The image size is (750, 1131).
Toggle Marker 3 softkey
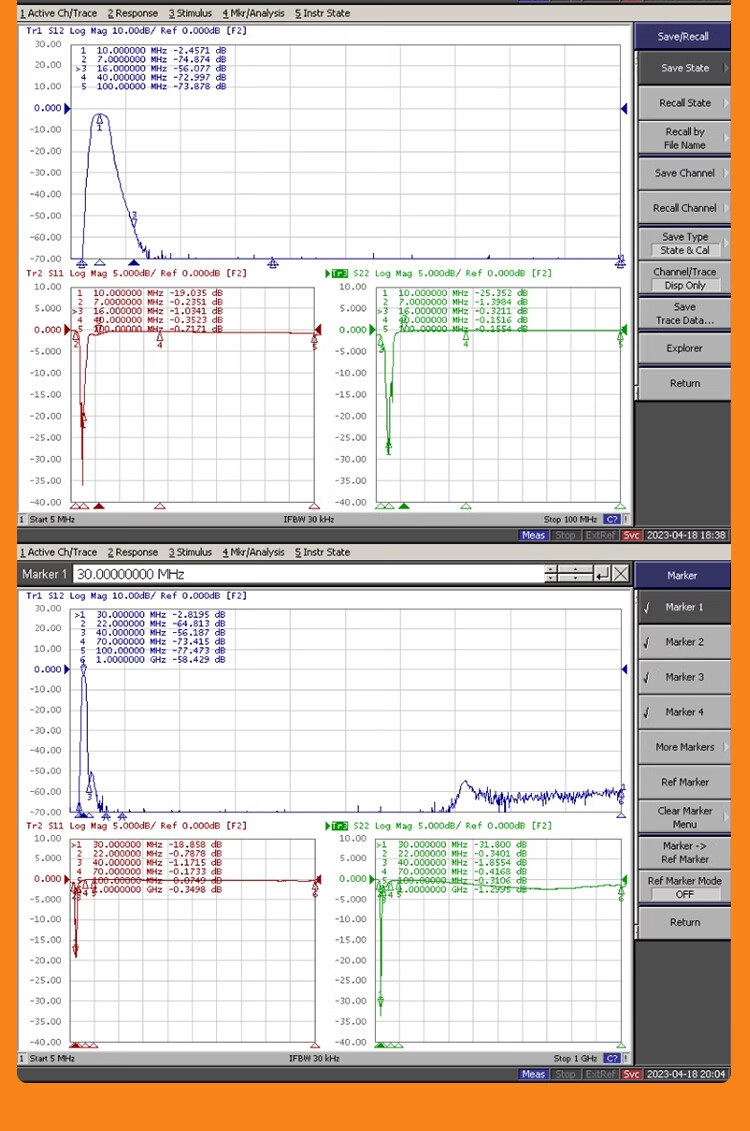pyautogui.click(x=685, y=677)
